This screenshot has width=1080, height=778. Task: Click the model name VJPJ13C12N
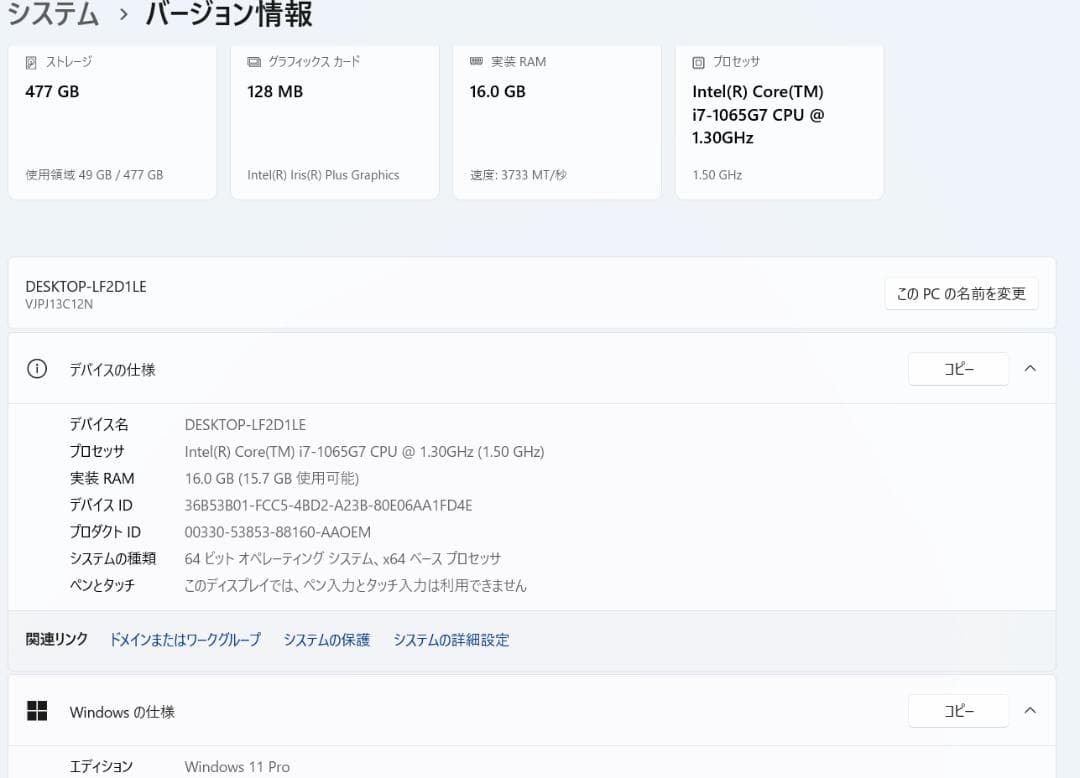tap(59, 304)
